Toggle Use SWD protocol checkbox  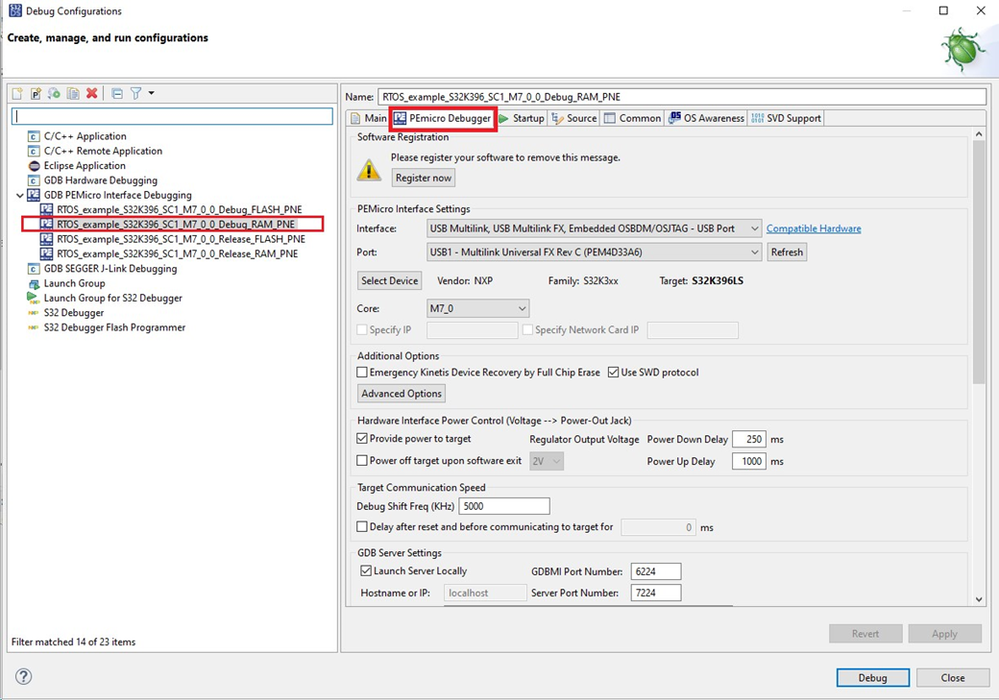614,372
